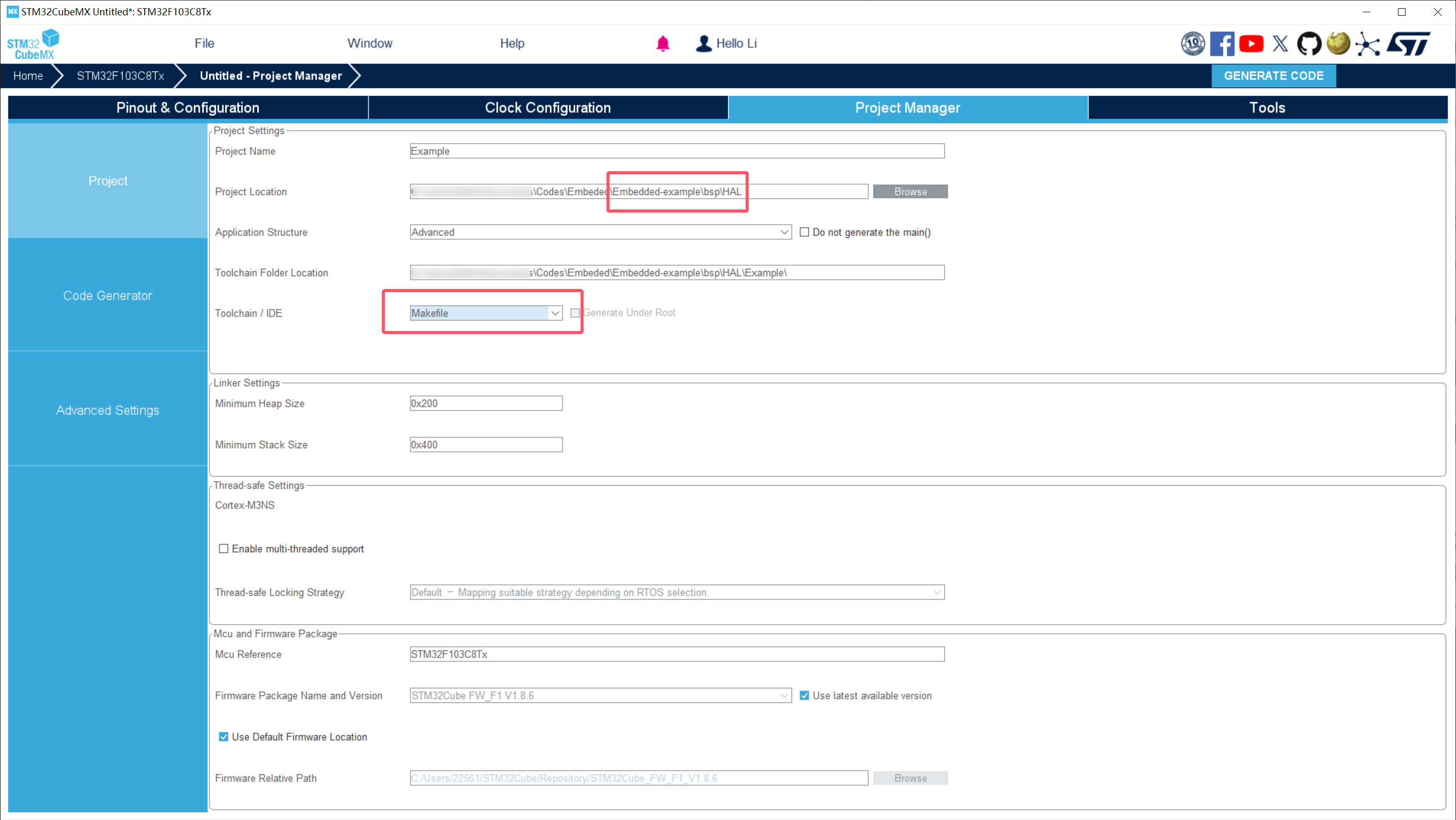Toggle Generate Under Root checkbox

(x=575, y=313)
